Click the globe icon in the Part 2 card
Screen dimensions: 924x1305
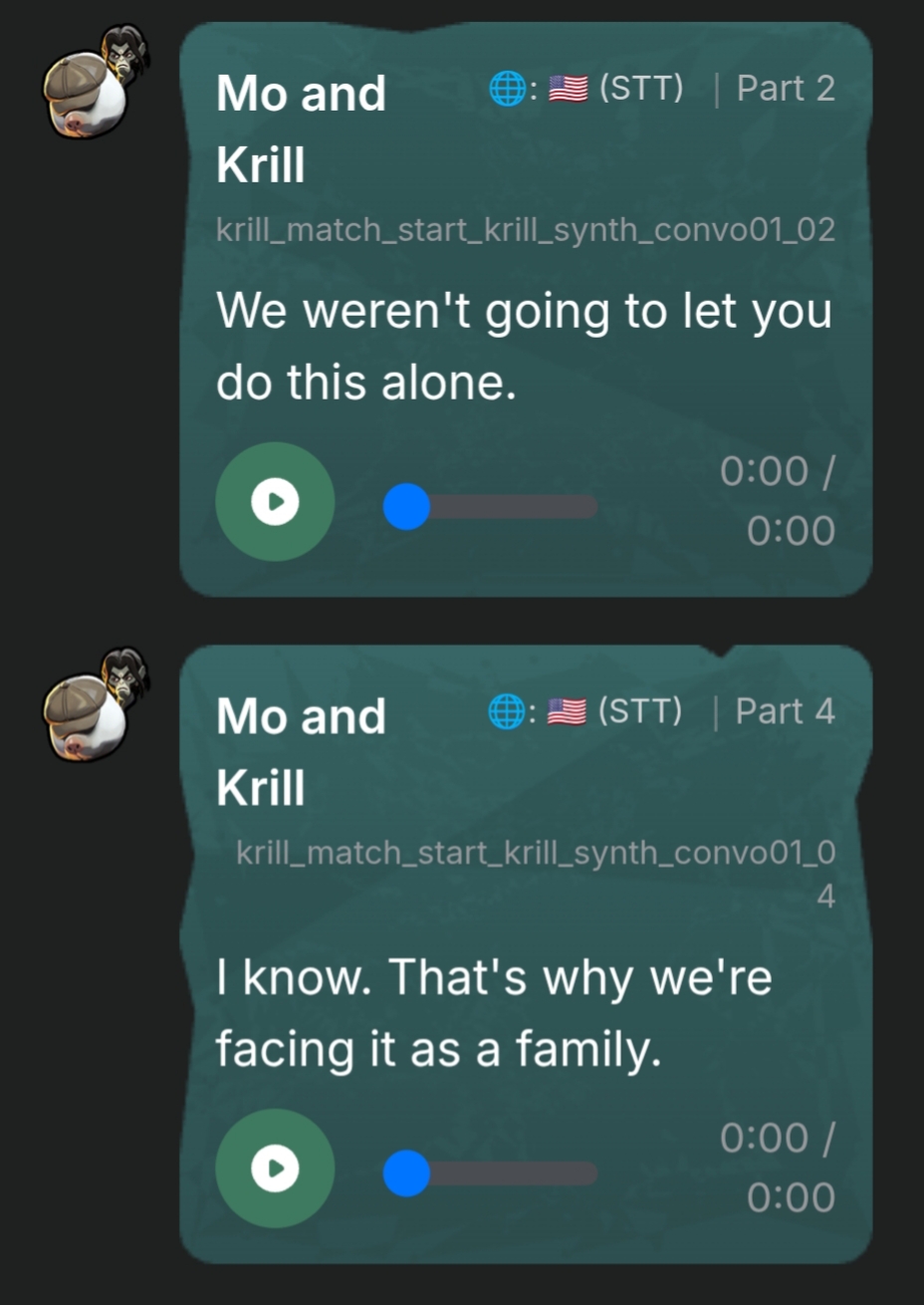point(508,90)
